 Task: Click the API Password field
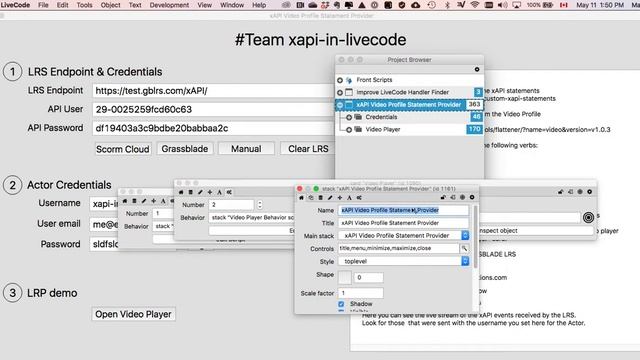tap(213, 128)
